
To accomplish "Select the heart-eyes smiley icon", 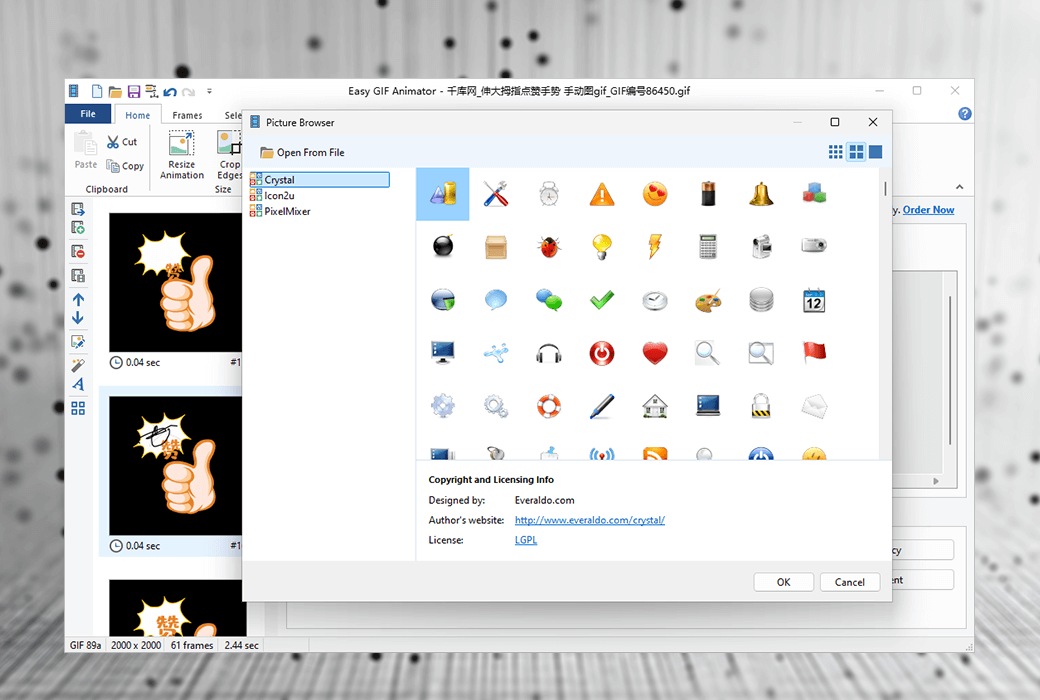I will pyautogui.click(x=655, y=194).
